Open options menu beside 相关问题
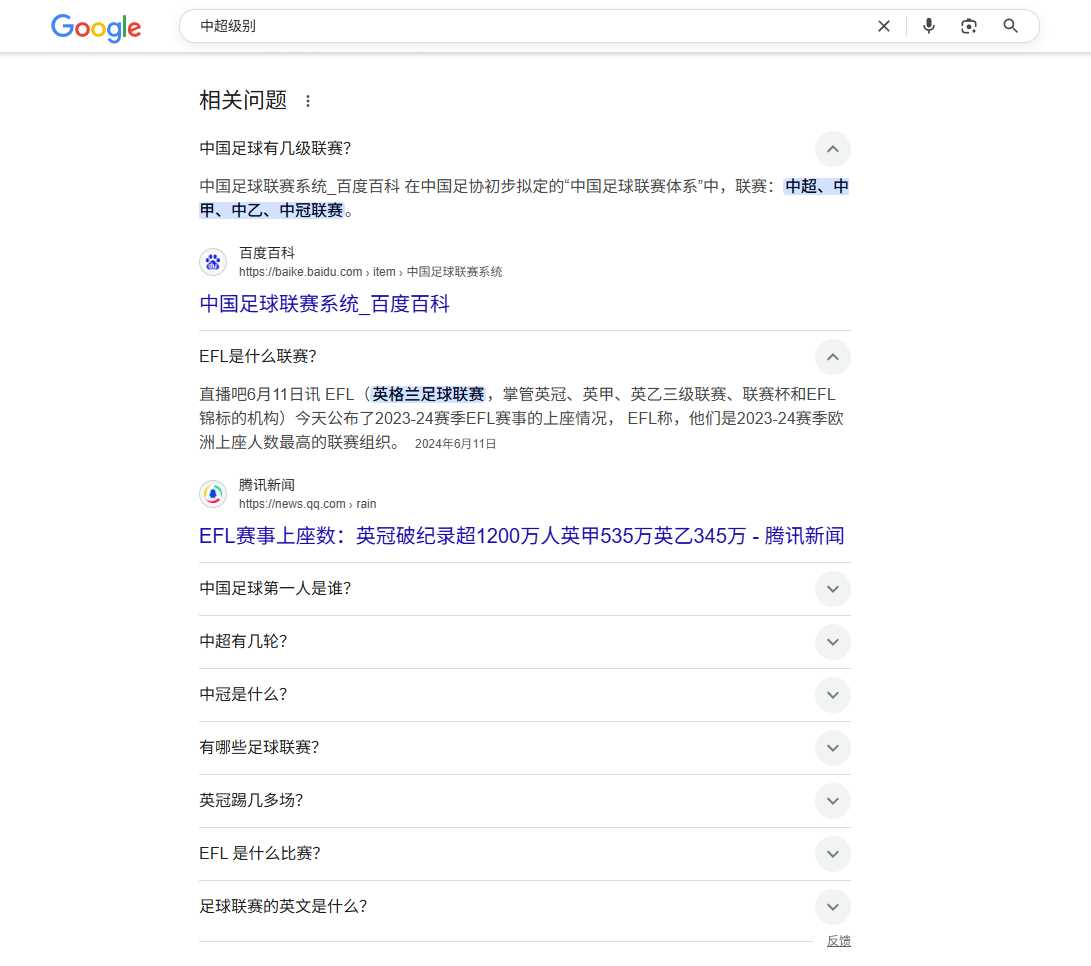 click(308, 101)
